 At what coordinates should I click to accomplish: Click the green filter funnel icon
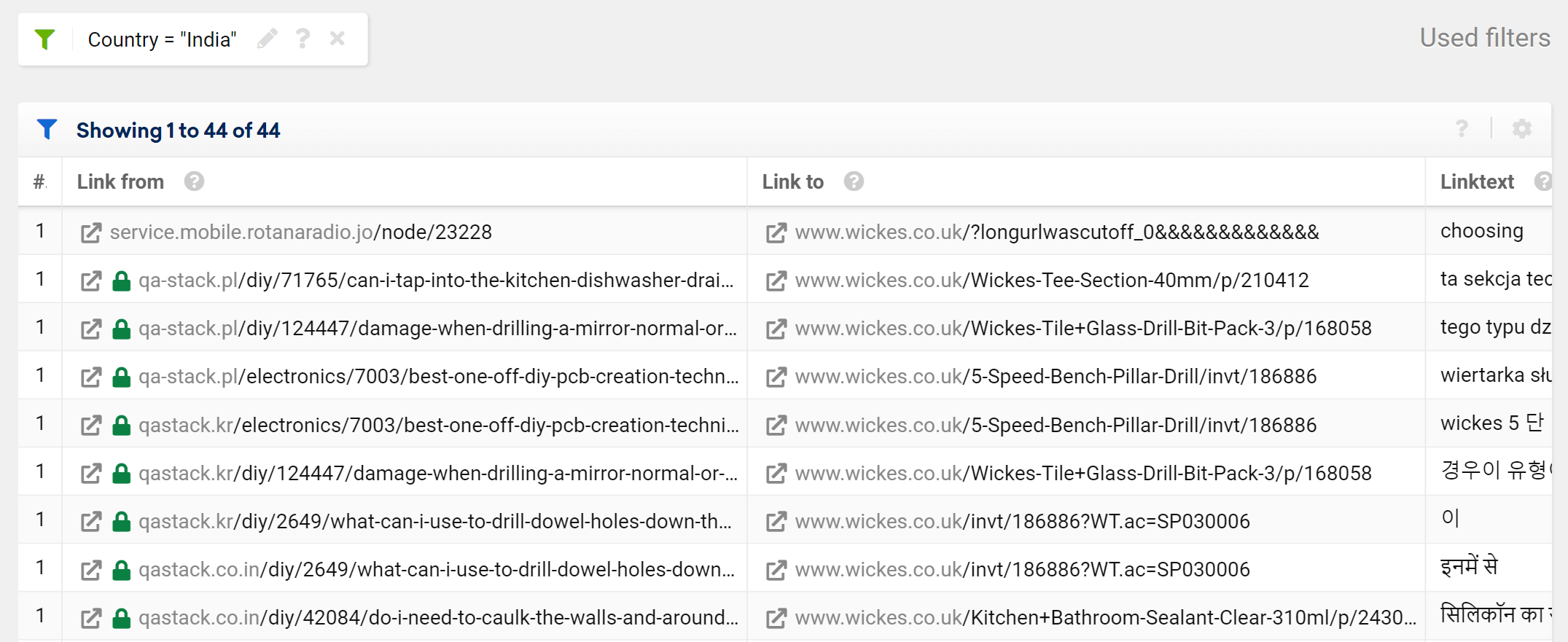click(x=45, y=39)
